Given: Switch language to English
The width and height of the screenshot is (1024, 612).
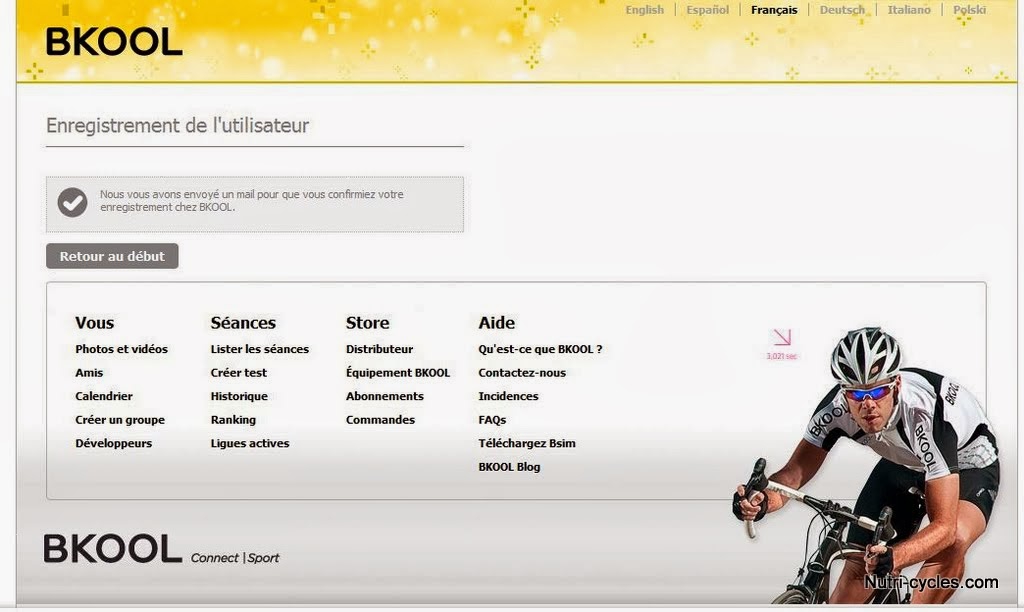Looking at the screenshot, I should click(645, 10).
